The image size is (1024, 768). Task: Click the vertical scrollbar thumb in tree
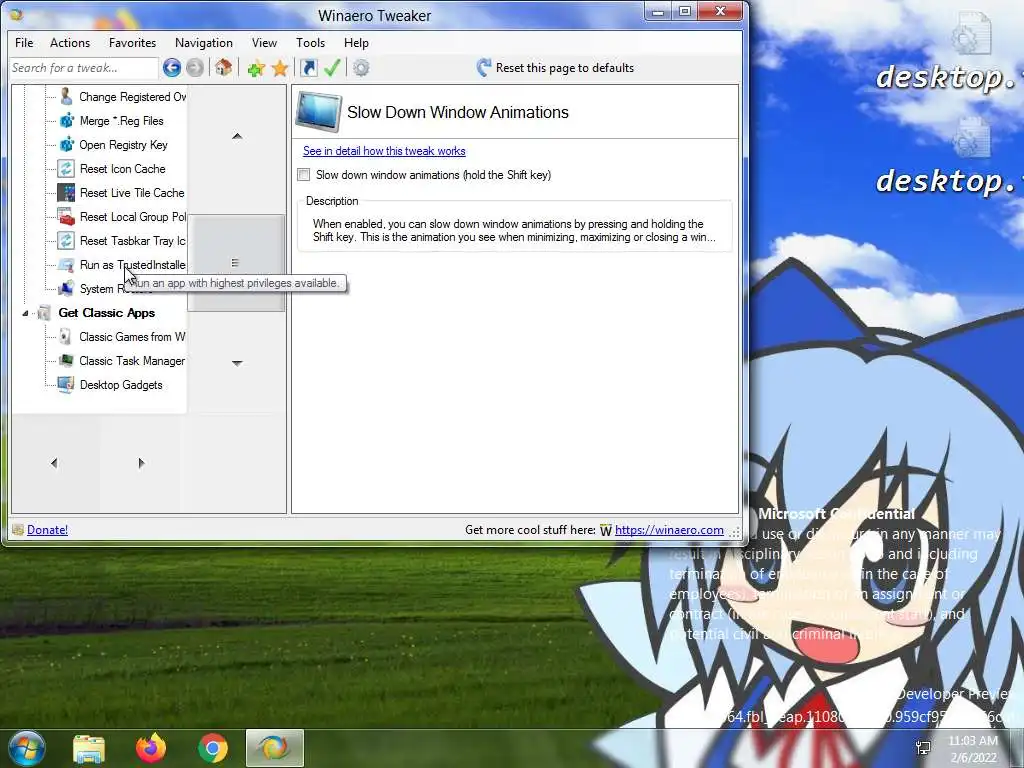point(236,263)
